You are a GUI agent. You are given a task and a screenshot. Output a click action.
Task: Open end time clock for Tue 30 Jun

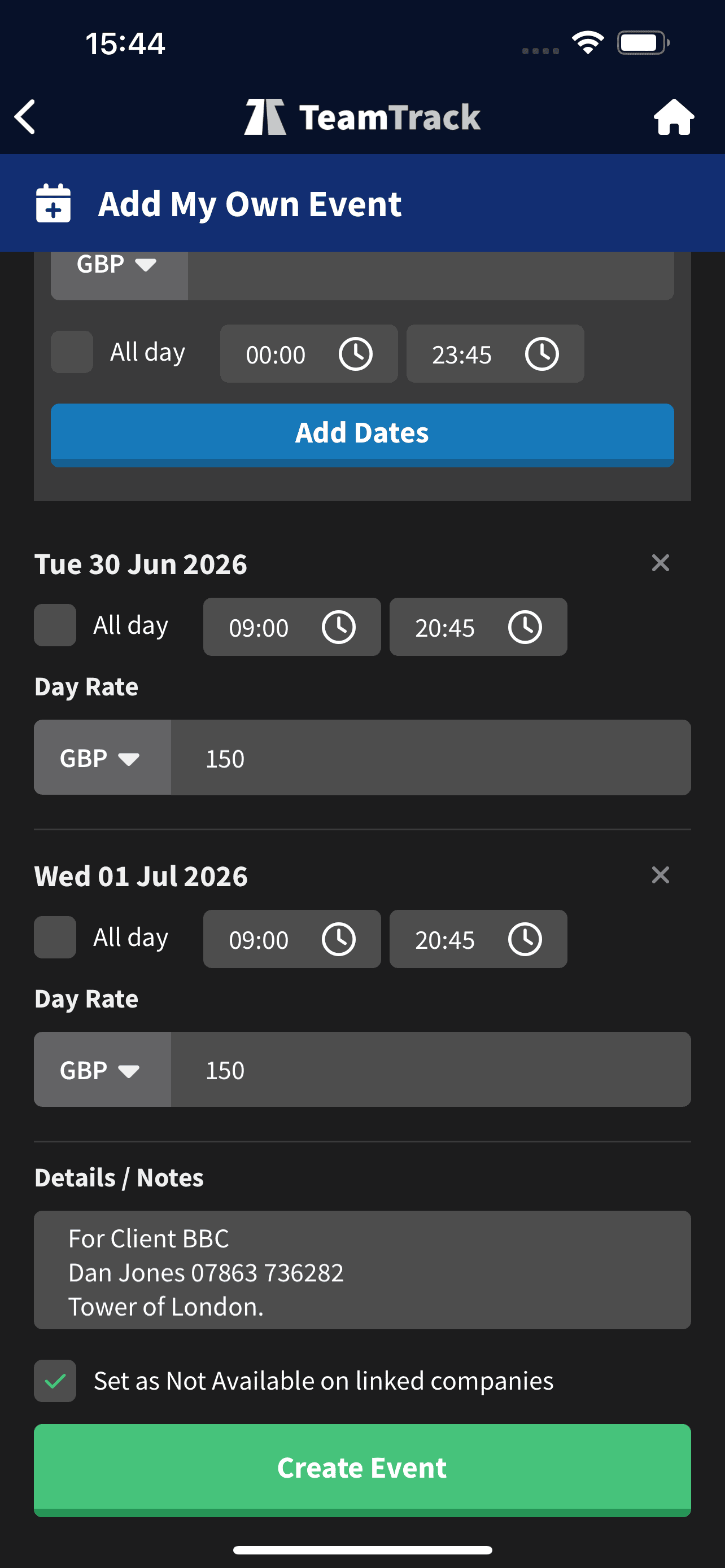[525, 628]
